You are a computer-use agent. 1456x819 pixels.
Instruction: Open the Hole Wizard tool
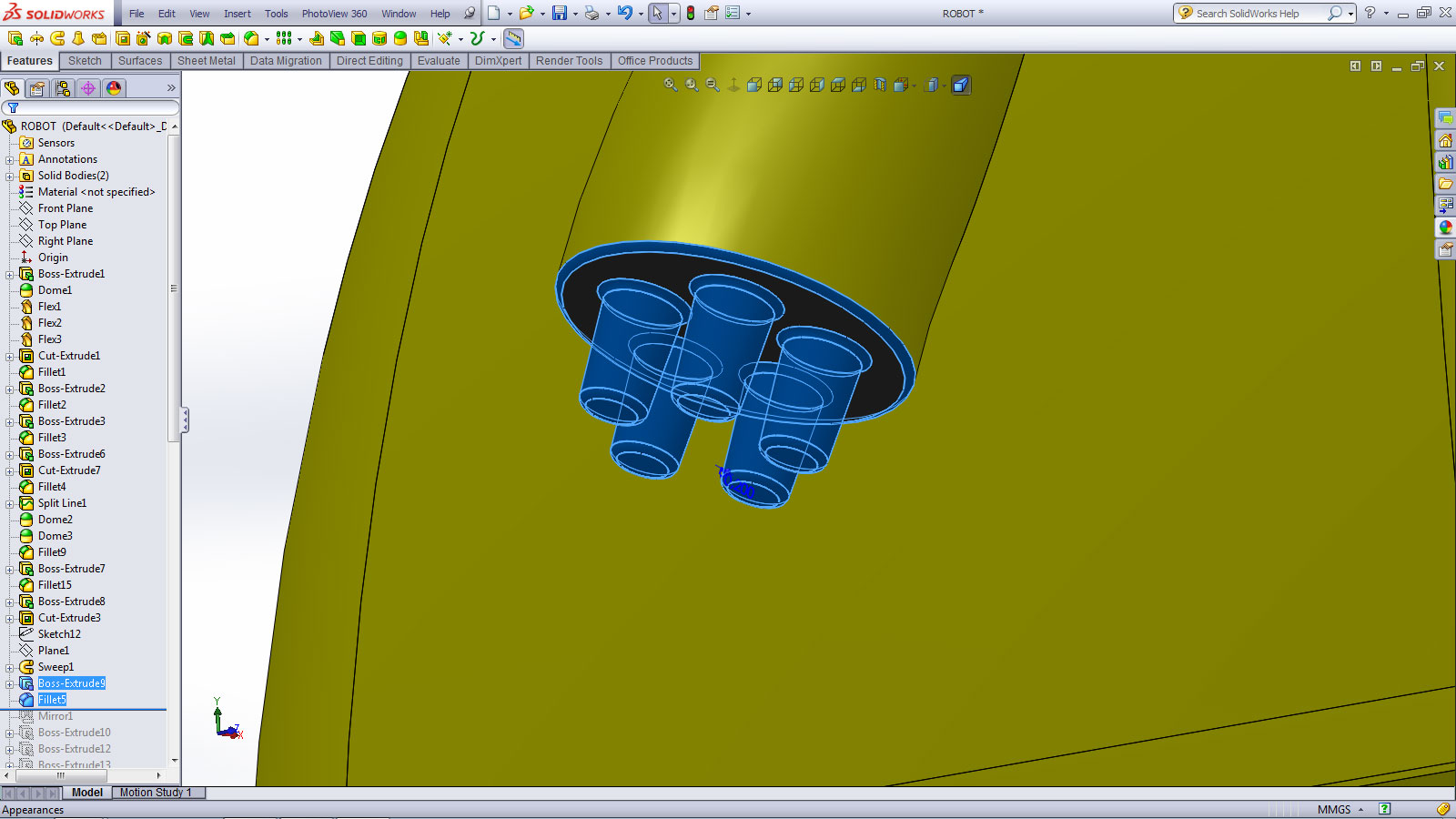(144, 38)
